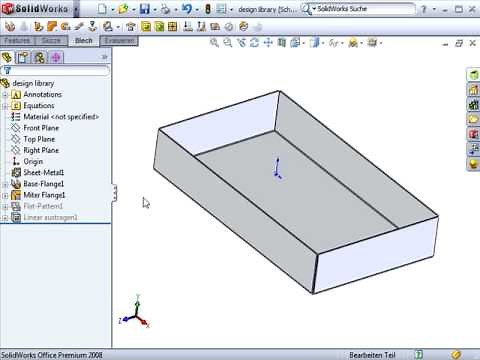The width and height of the screenshot is (480, 360).
Task: Open the FeatureManager design tree tab
Action: [7, 58]
